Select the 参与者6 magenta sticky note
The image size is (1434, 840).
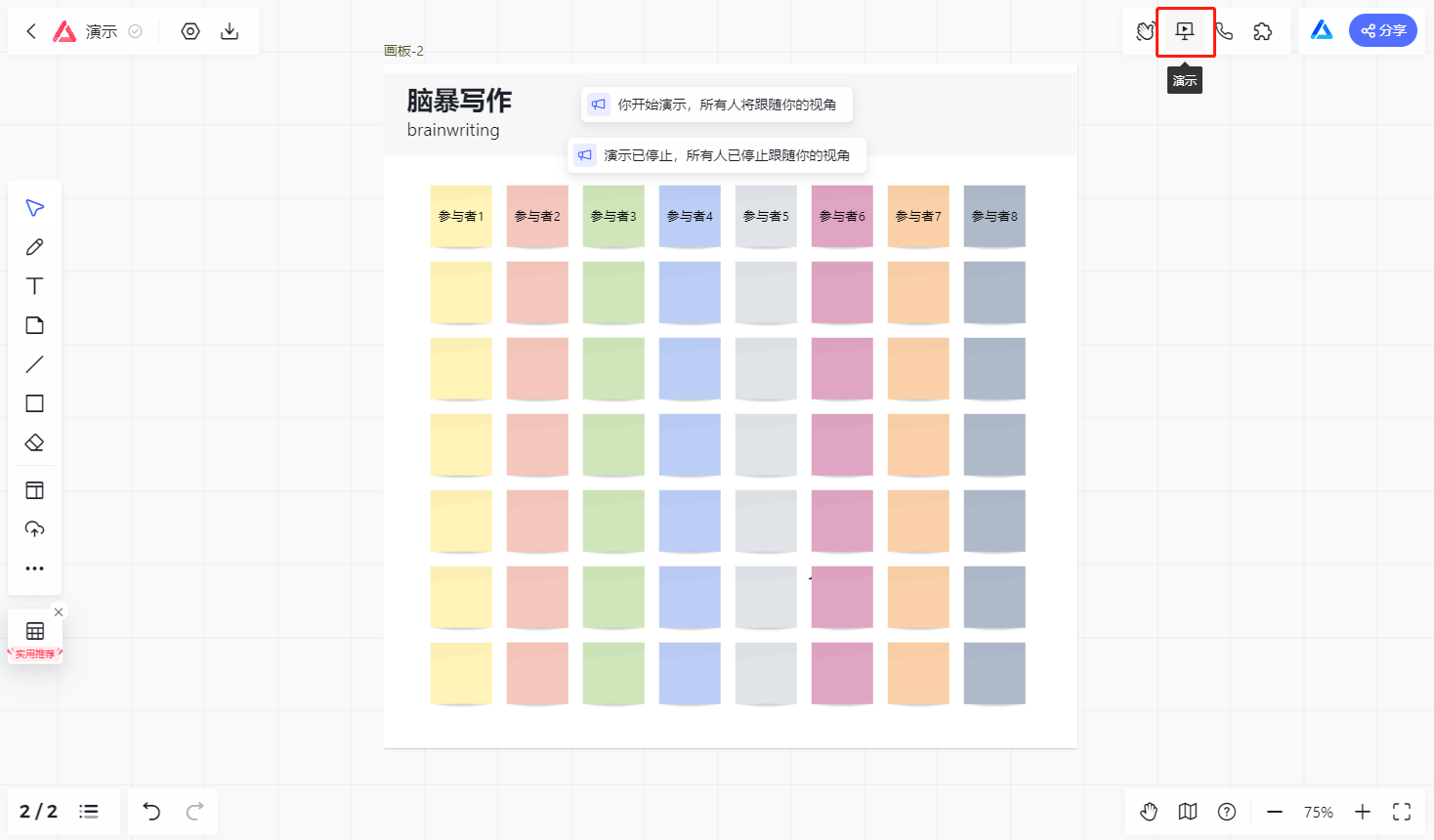pos(842,216)
